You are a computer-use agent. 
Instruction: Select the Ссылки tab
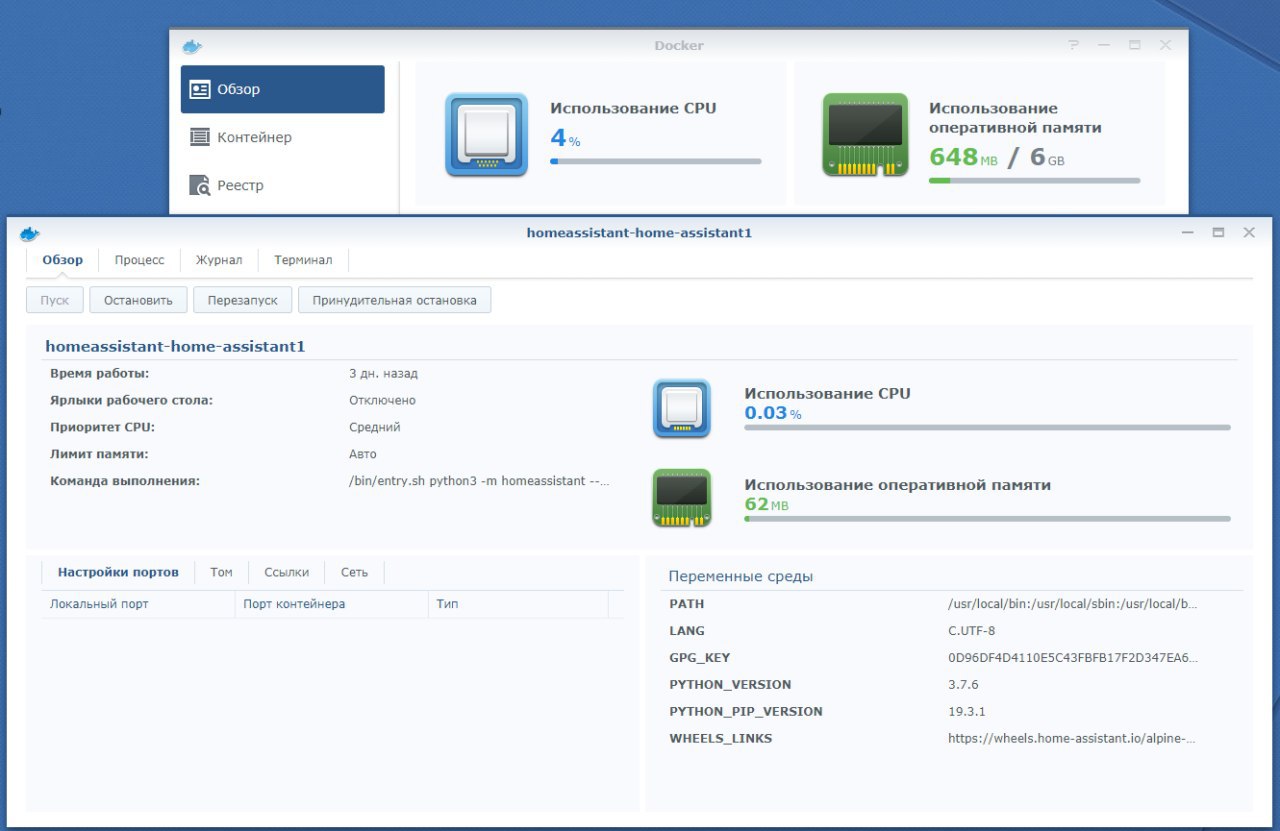(x=287, y=572)
